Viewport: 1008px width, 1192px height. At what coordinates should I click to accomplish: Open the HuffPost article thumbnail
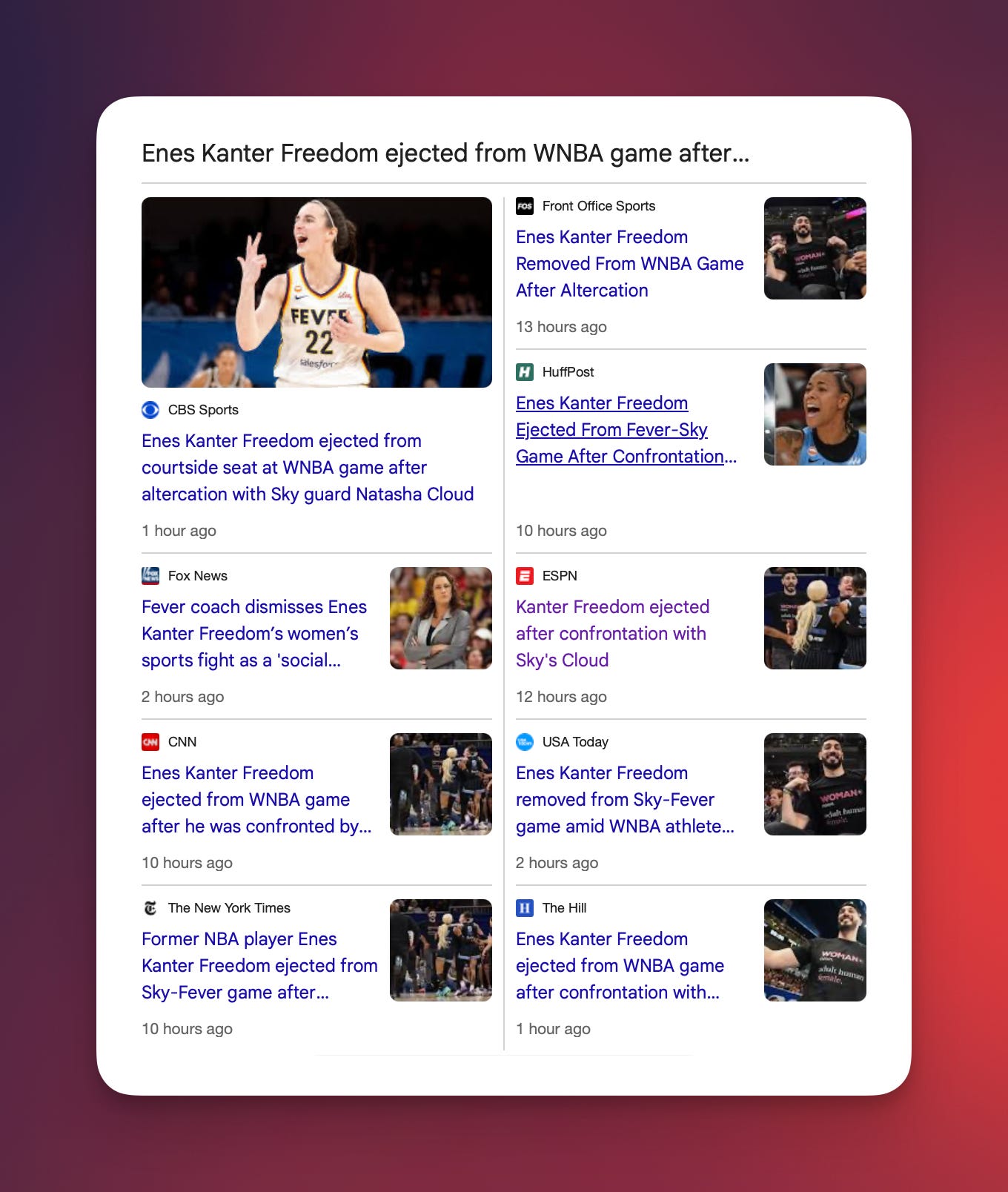tap(815, 414)
